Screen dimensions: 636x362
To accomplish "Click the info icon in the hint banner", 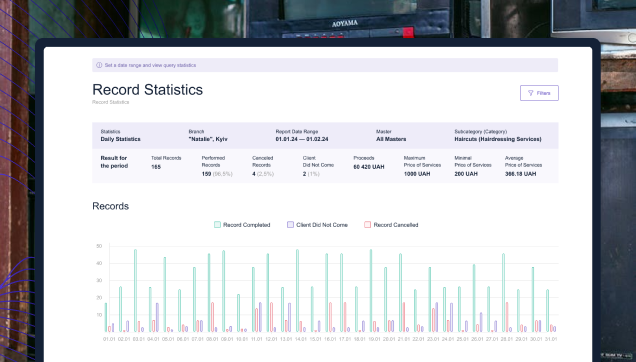I will coord(99,65).
